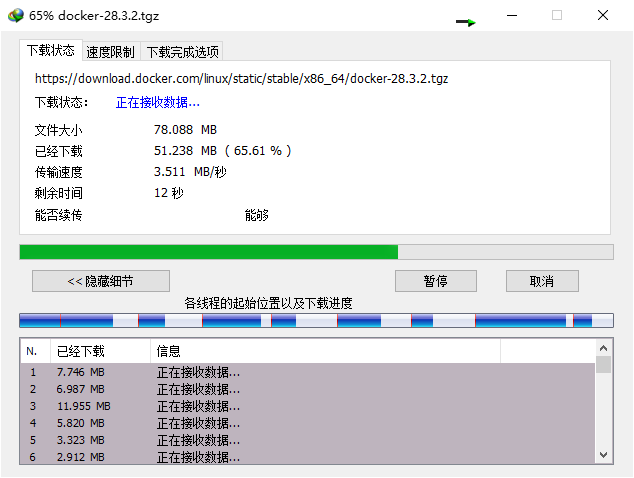Click the 已经下载 column header
The height and width of the screenshot is (478, 634).
[x=100, y=351]
